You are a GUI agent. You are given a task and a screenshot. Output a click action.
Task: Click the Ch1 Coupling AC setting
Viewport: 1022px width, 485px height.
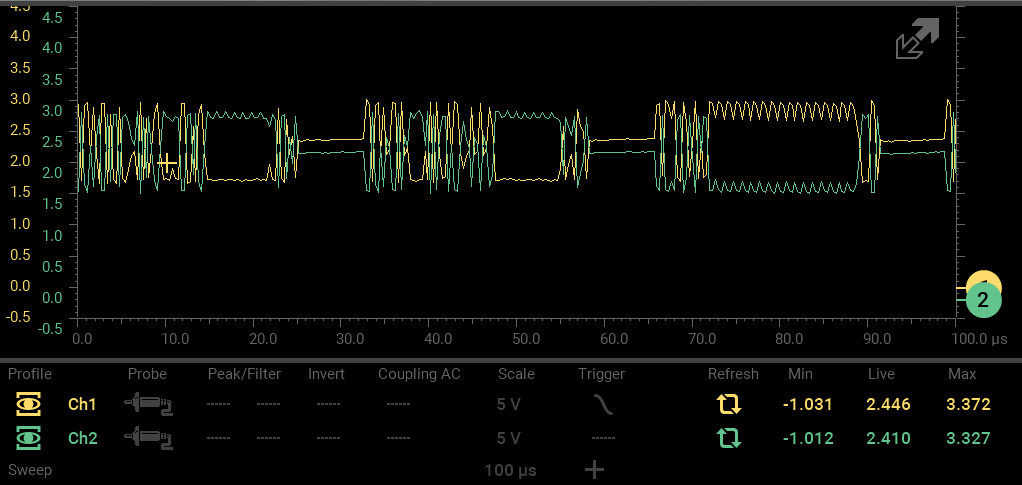coord(398,405)
